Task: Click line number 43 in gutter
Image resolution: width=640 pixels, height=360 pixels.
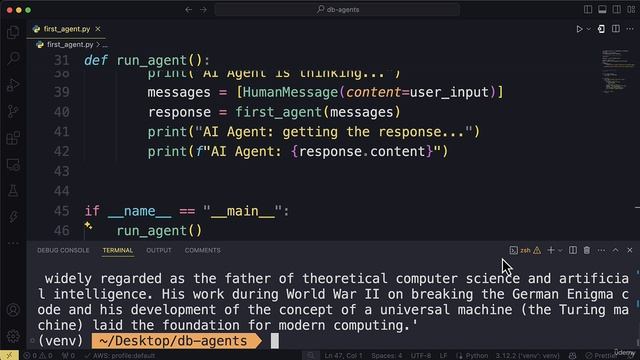Action: point(62,171)
